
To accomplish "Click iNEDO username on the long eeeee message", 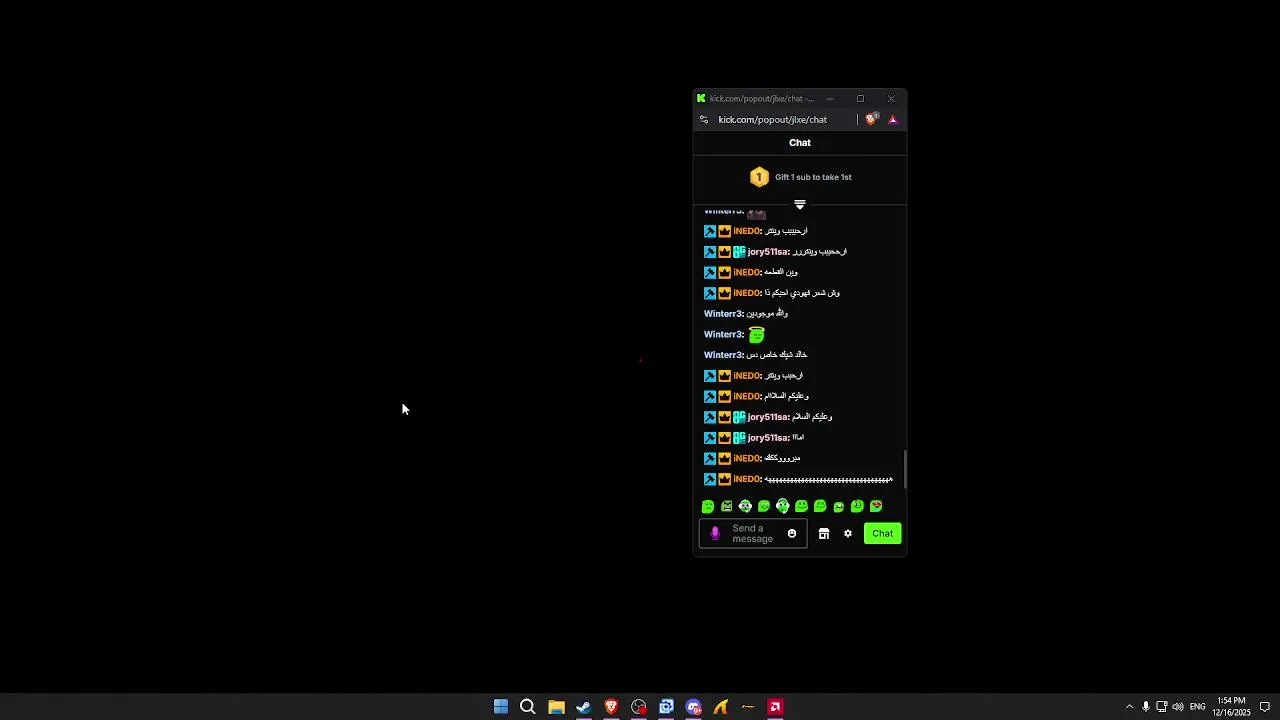I will [x=747, y=479].
